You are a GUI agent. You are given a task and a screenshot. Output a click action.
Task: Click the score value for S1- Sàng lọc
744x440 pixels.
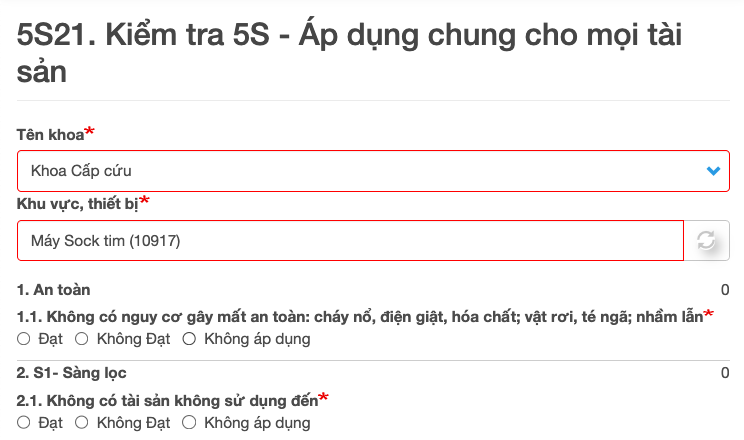[x=724, y=373]
